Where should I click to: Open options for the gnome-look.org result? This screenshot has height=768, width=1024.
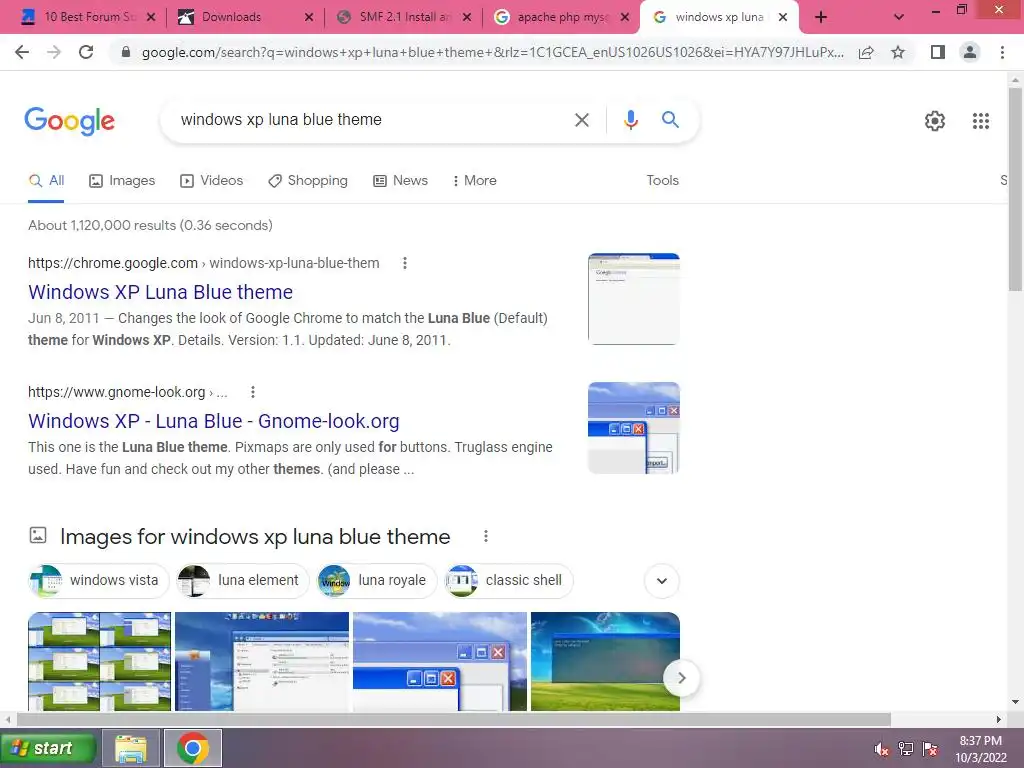(x=253, y=392)
